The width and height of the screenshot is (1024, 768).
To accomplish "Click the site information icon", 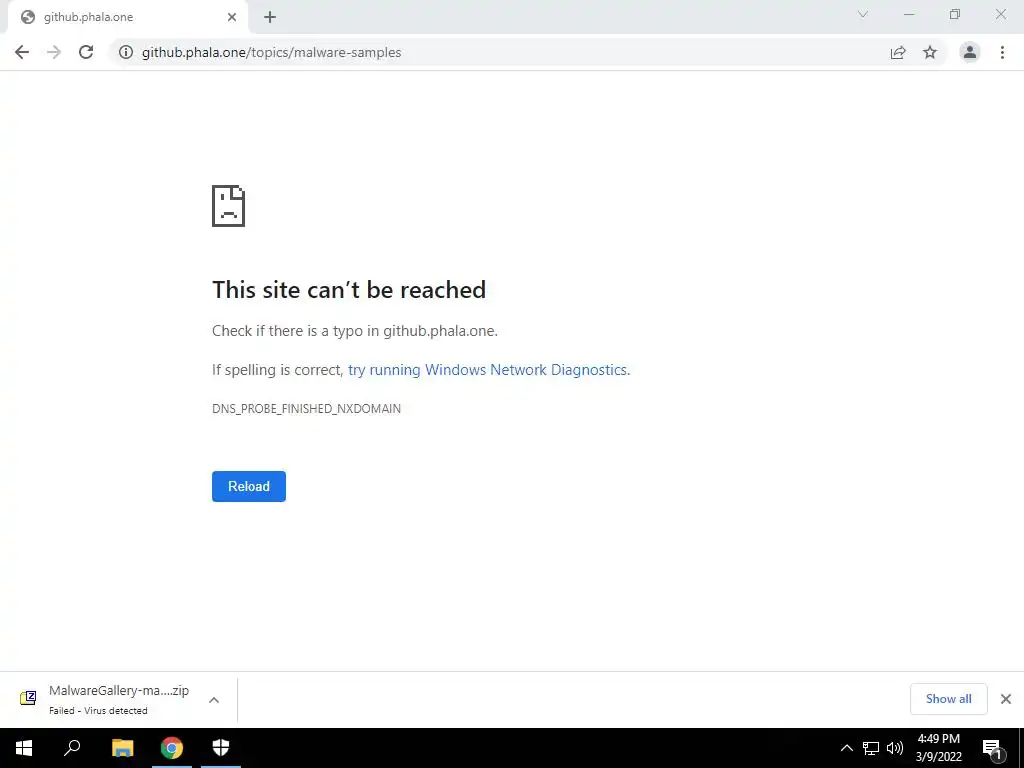I will click(x=125, y=52).
